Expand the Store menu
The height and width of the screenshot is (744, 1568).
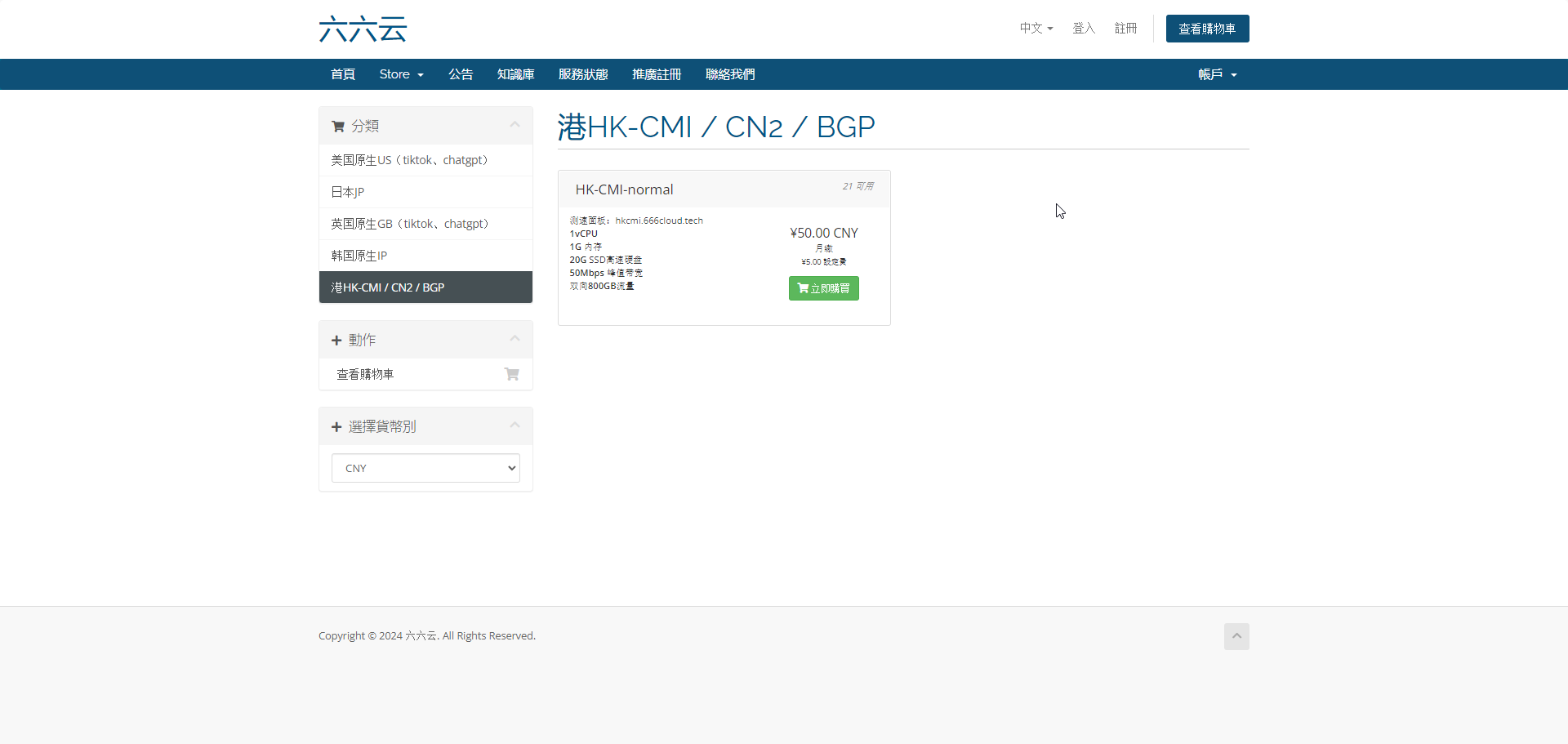click(401, 74)
